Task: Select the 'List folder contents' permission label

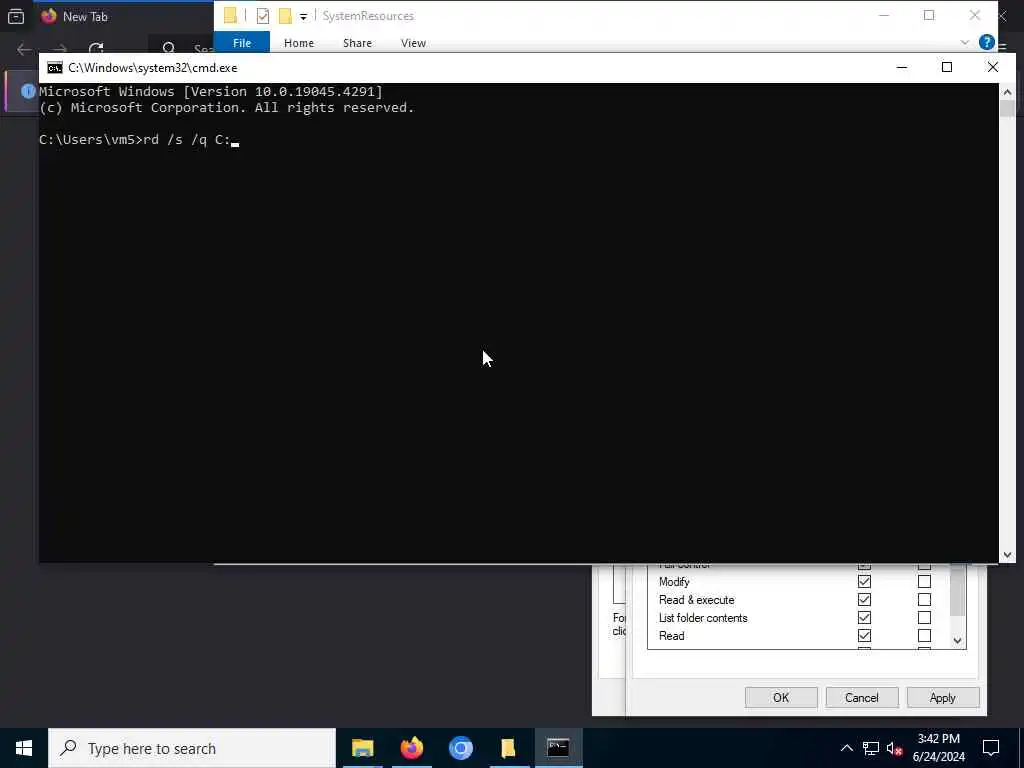Action: 703,618
